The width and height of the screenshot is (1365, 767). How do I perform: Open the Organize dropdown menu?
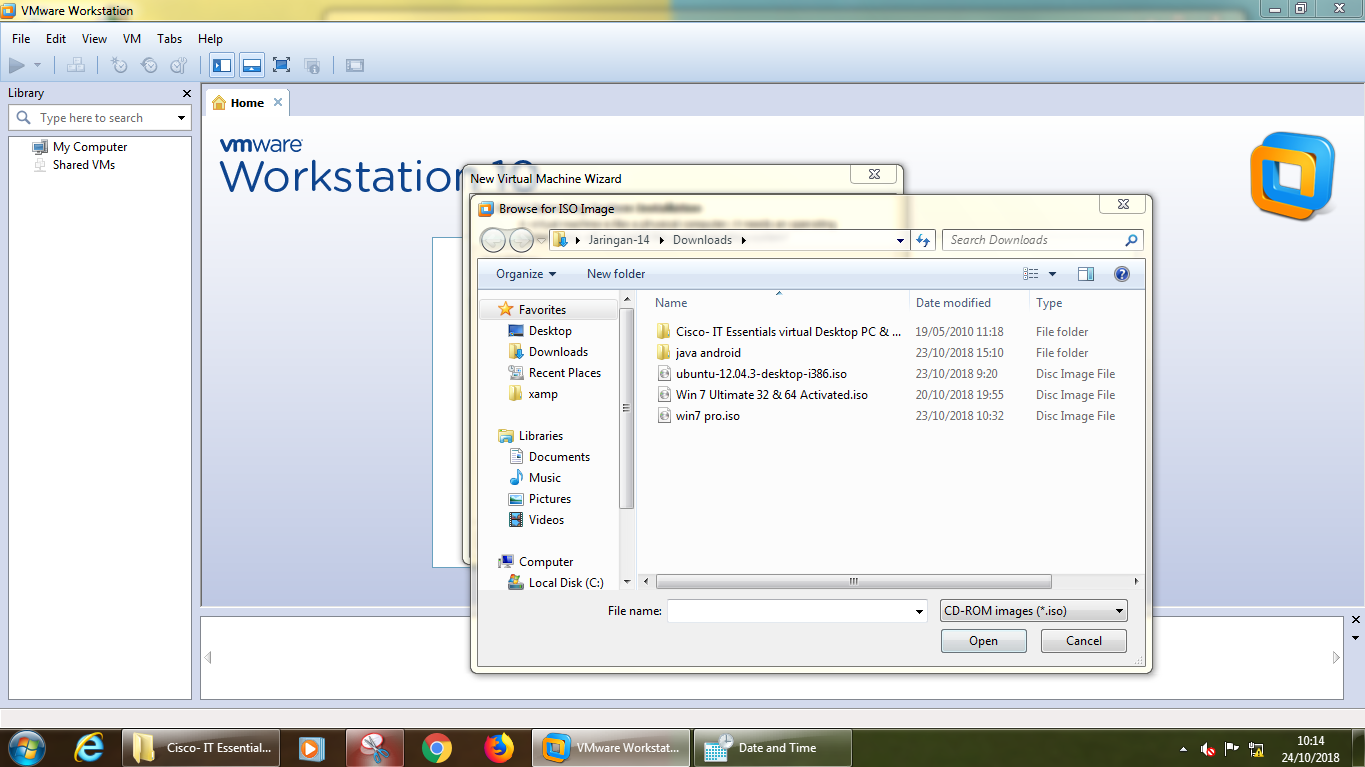tap(526, 274)
